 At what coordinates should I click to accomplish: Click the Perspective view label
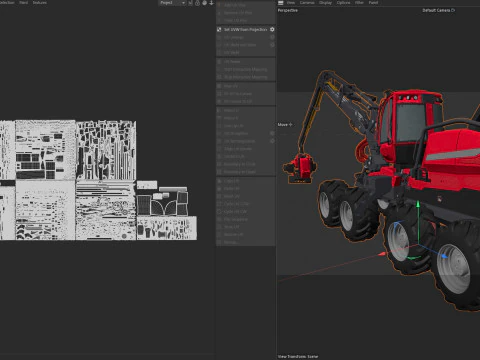tap(288, 10)
